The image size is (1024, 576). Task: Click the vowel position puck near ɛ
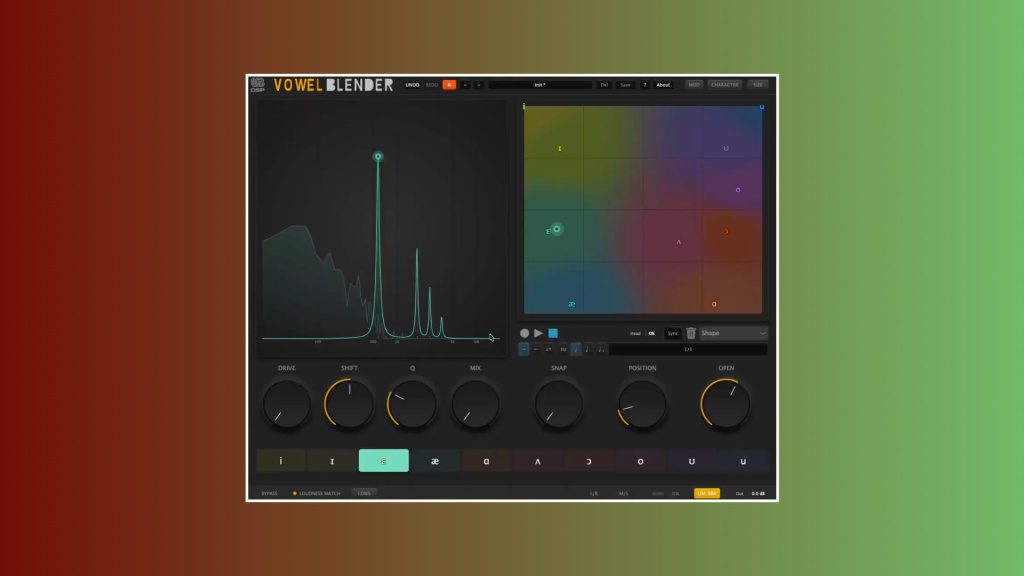pyautogui.click(x=556, y=229)
